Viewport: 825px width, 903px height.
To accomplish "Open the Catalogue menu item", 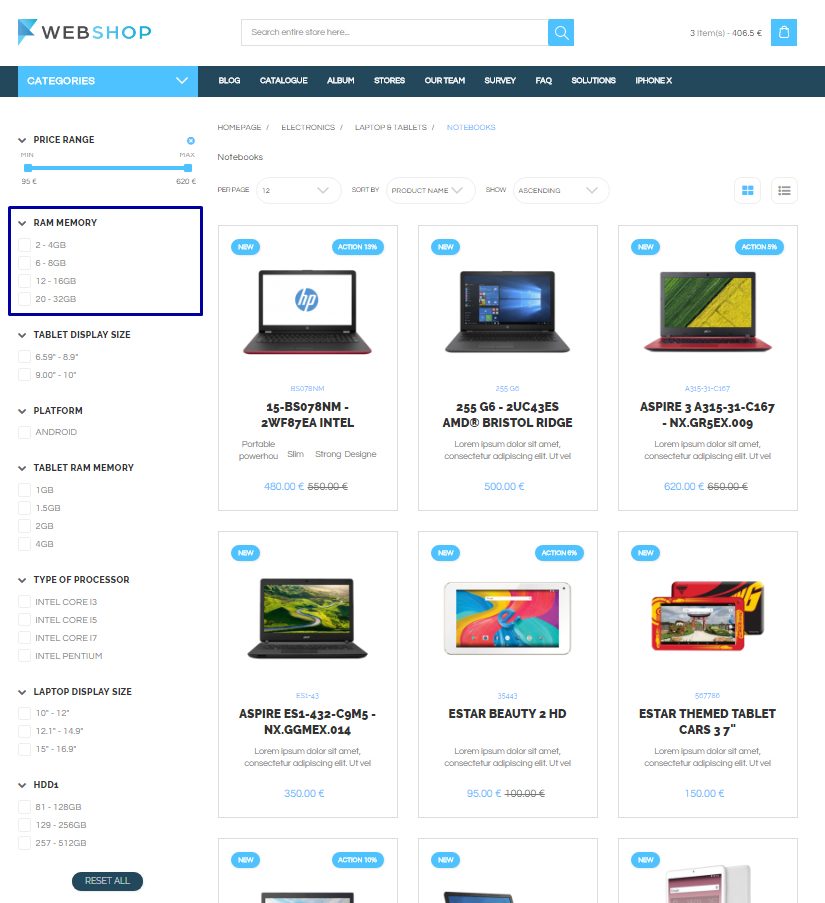I will [x=284, y=81].
